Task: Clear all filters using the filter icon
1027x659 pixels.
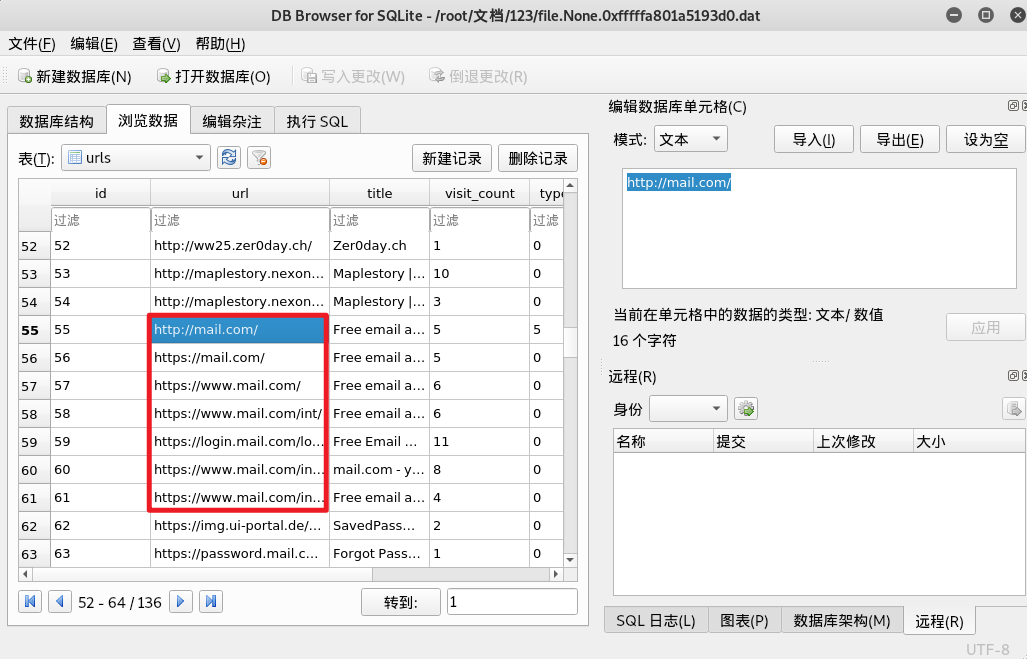Action: coord(259,157)
